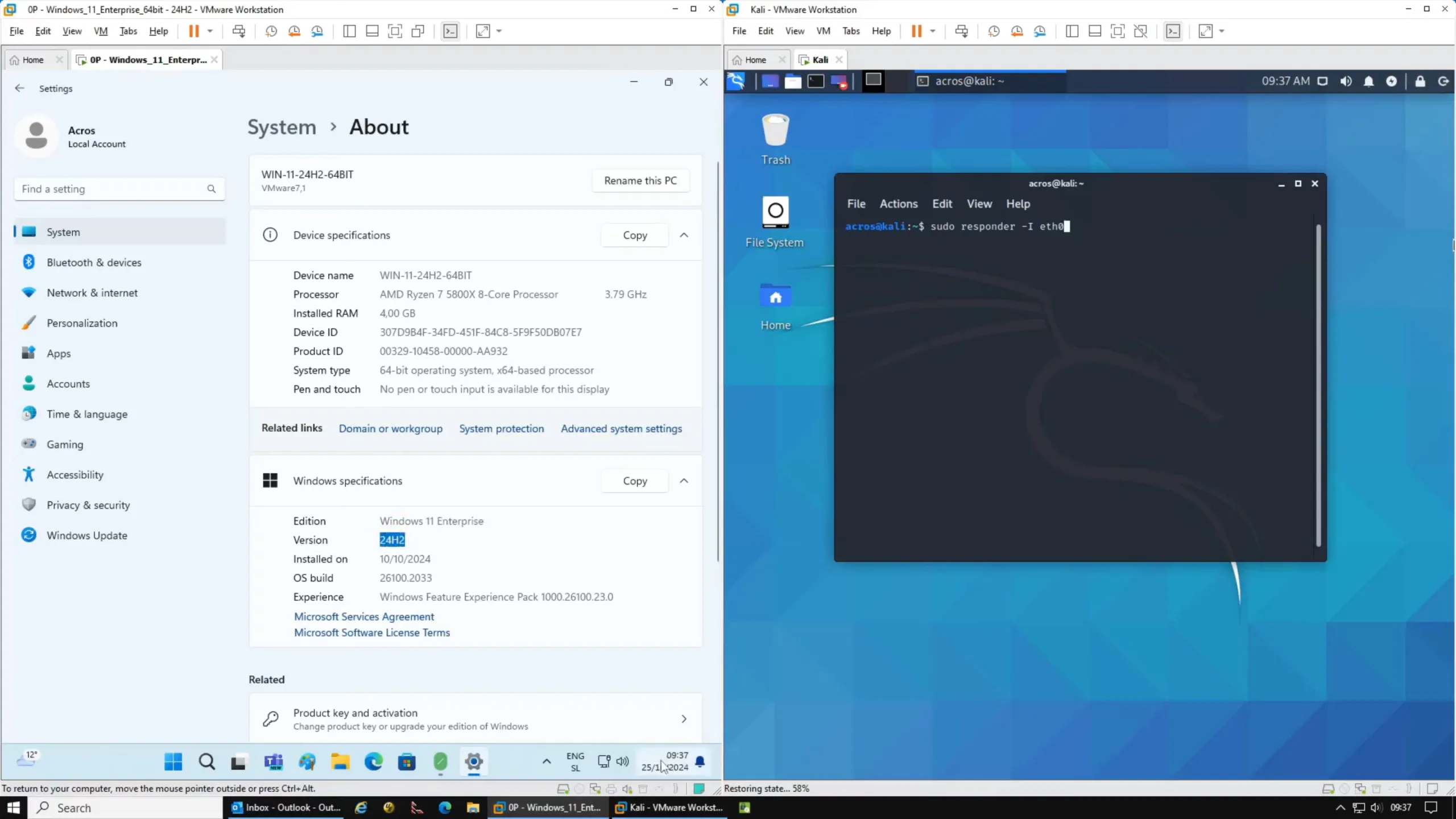Show hidden icons in host taskbar tray
Screen dimensions: 1456x819
[1341, 808]
